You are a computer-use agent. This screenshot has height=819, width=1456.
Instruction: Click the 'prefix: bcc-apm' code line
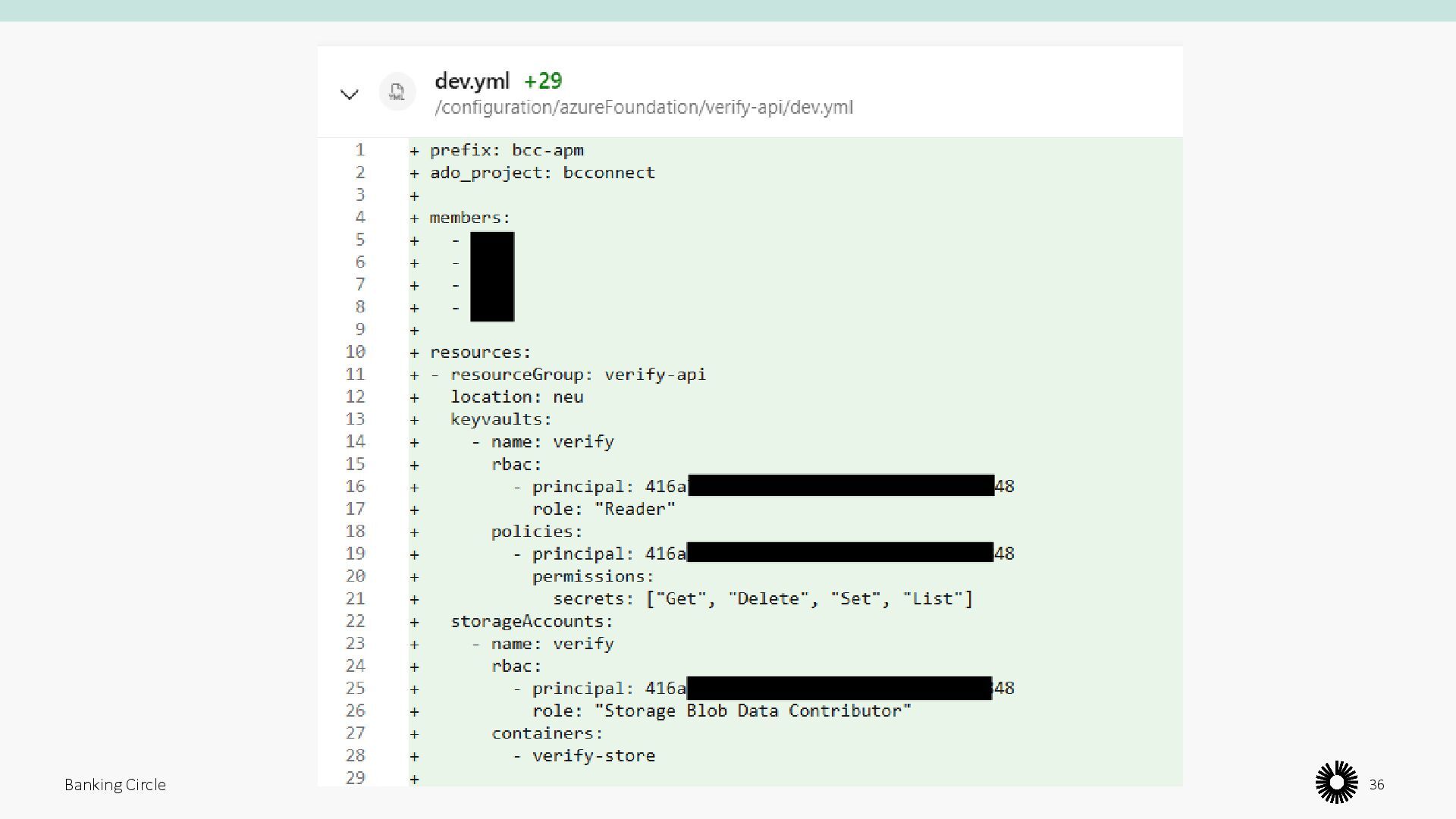(507, 150)
